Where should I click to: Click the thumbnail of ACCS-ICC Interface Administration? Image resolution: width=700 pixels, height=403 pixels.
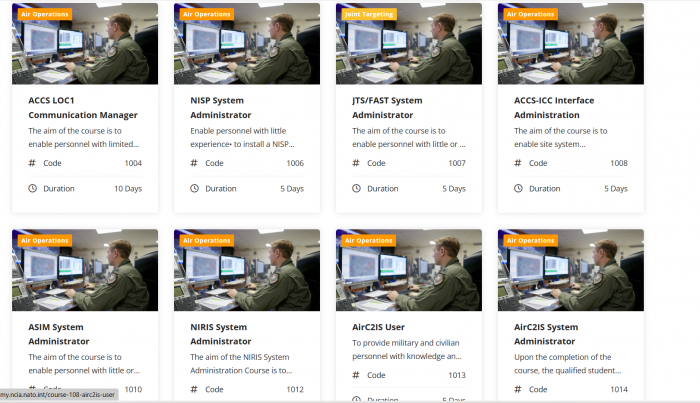571,44
